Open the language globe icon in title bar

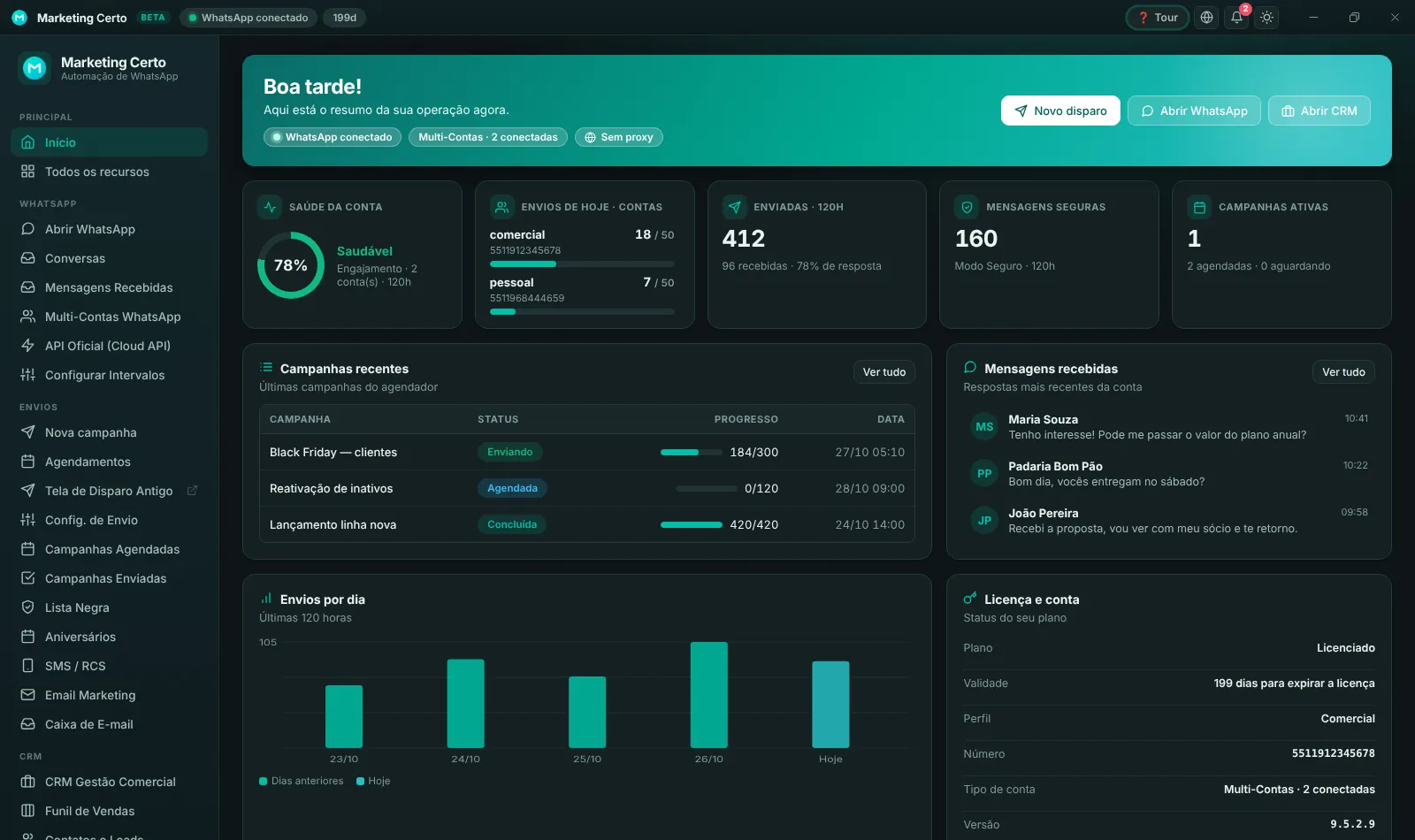click(x=1206, y=18)
